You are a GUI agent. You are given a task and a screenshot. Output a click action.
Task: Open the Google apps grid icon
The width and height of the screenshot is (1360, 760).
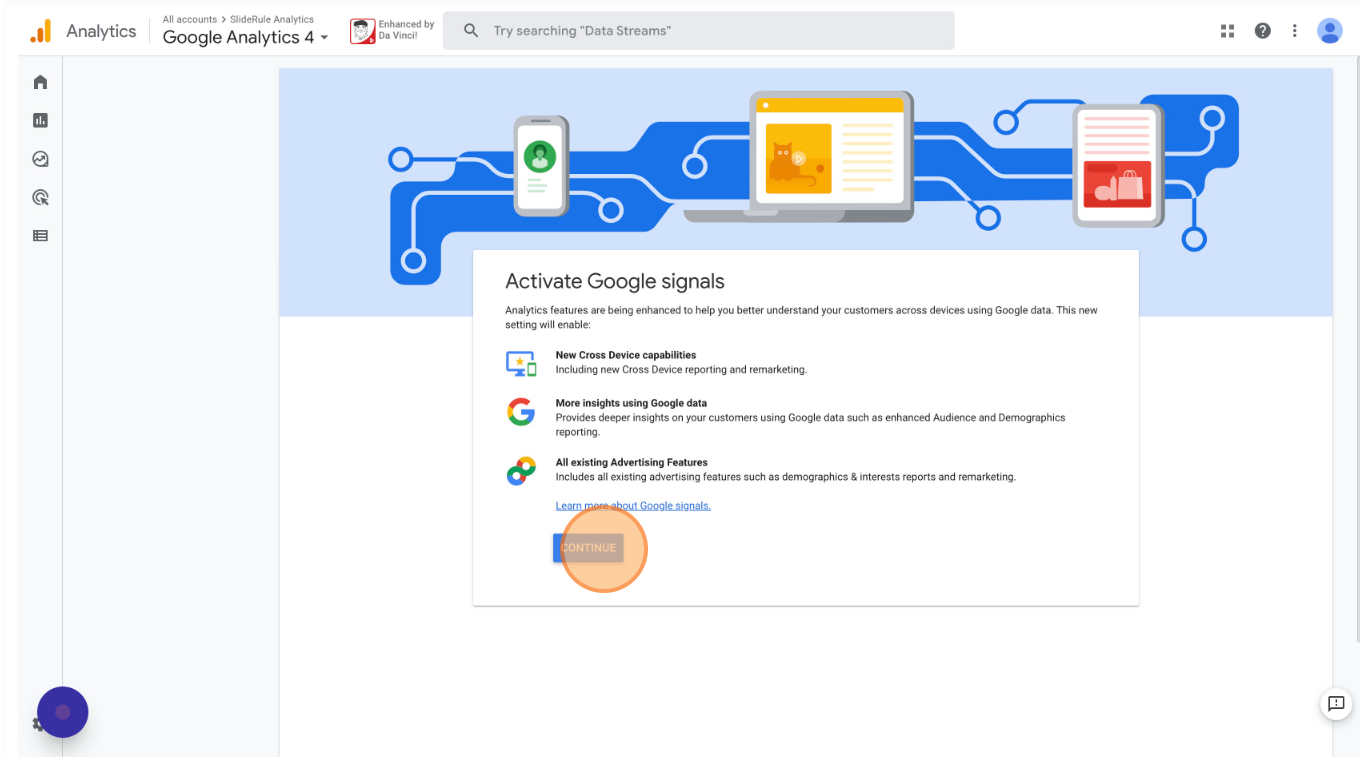1228,31
